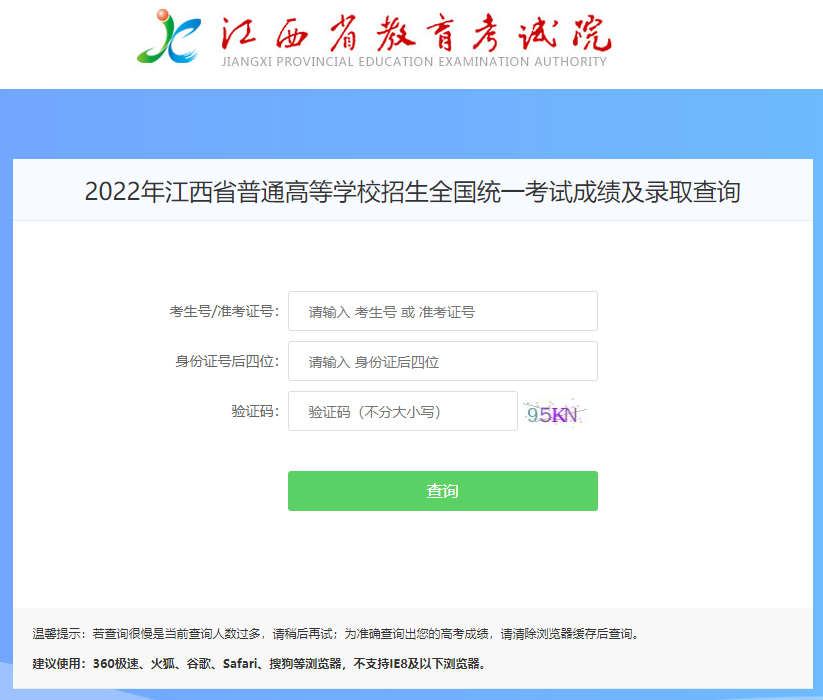This screenshot has width=823, height=700.
Task: Click the 验证码 field label
Action: 255,411
